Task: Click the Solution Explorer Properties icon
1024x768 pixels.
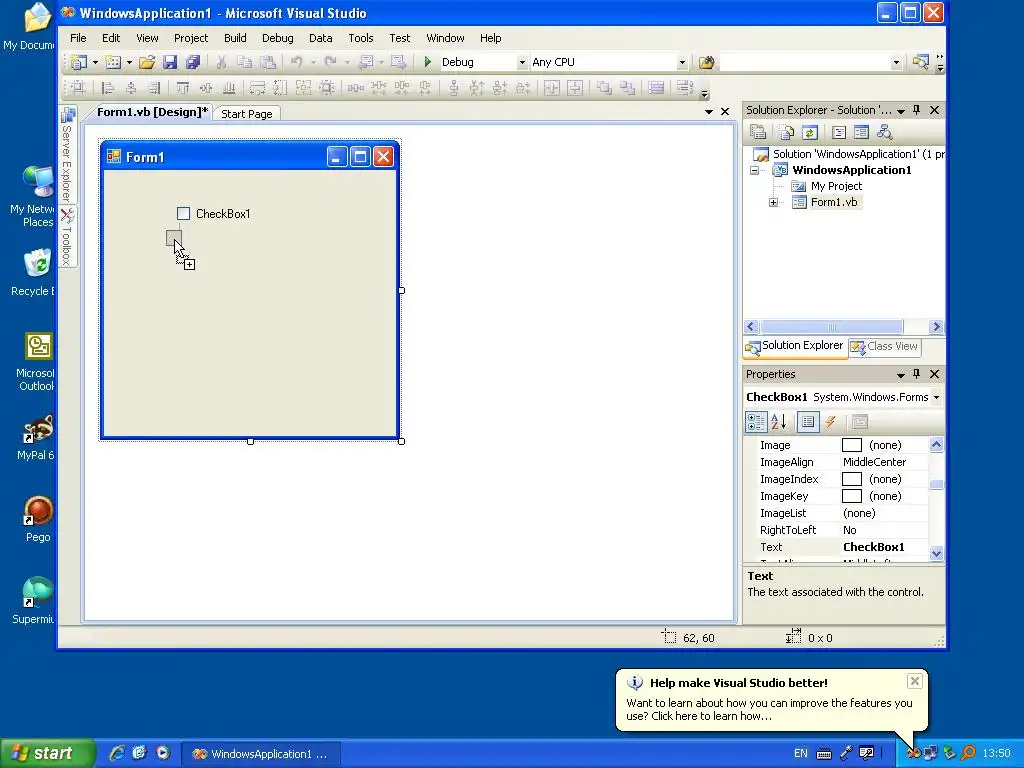Action: click(758, 133)
